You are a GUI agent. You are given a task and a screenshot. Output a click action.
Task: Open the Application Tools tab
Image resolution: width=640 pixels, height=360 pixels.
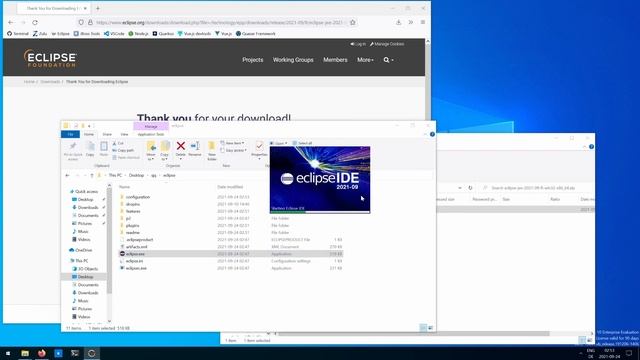(x=151, y=134)
